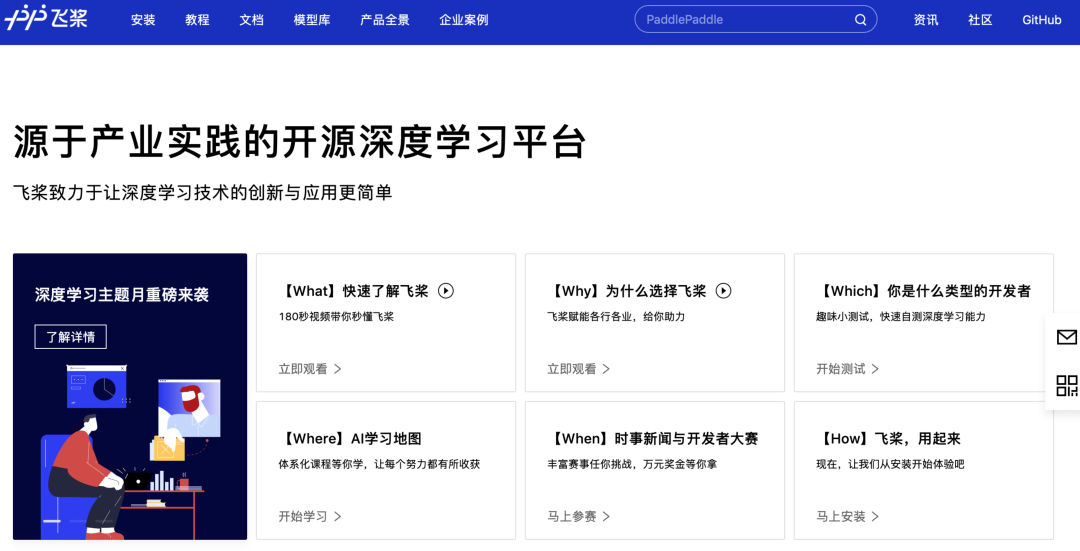Open the 【What】快速了解飞桨 card title
Viewport: 1080px width, 551px height.
(354, 291)
